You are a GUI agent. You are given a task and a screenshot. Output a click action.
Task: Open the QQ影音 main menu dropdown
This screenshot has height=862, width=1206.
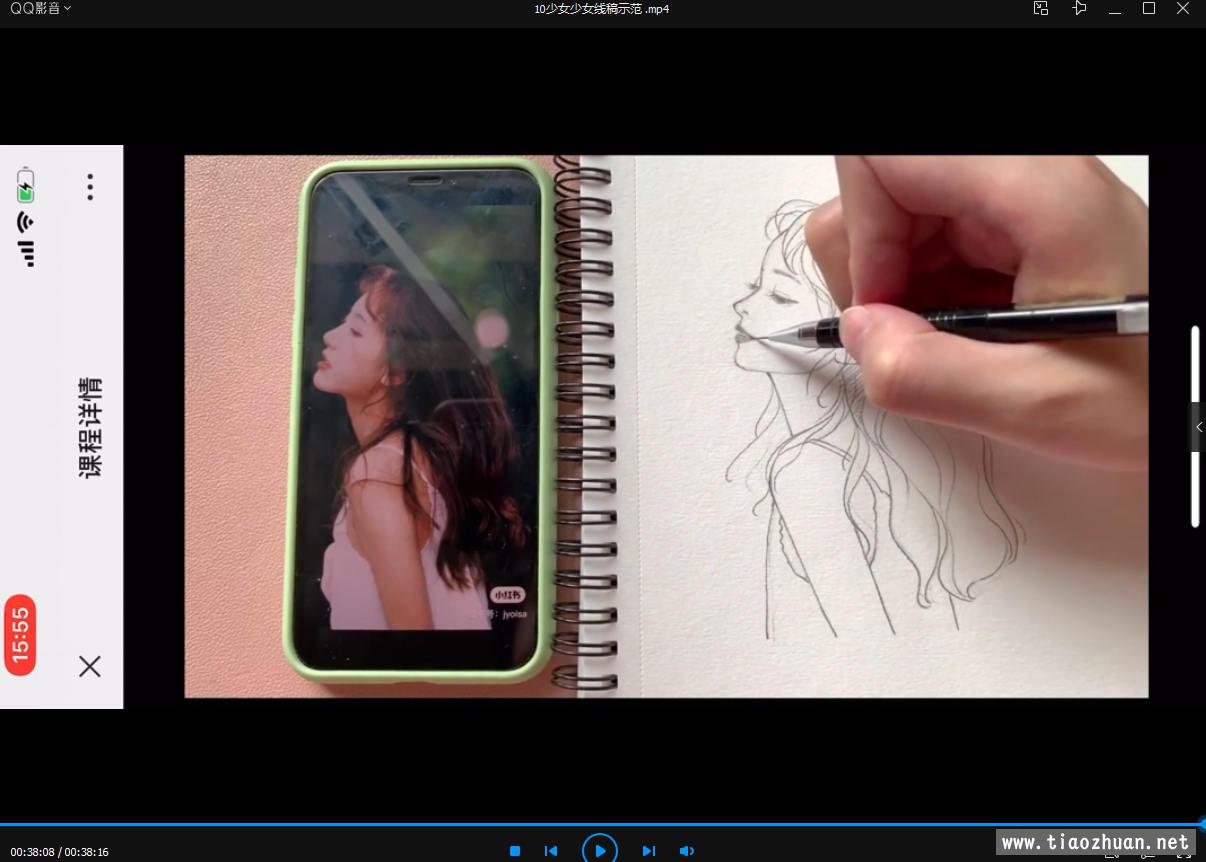tap(41, 9)
